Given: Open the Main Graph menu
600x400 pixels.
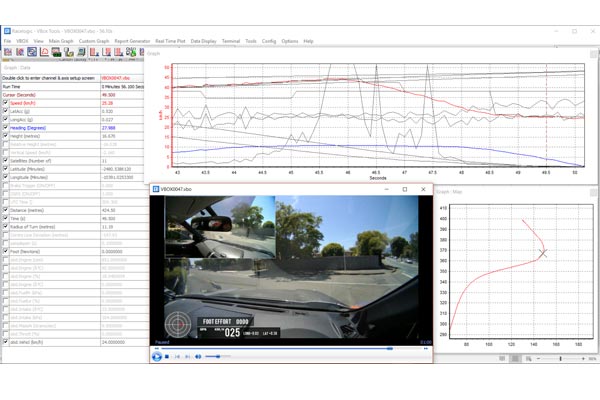Looking at the screenshot, I should [x=61, y=41].
